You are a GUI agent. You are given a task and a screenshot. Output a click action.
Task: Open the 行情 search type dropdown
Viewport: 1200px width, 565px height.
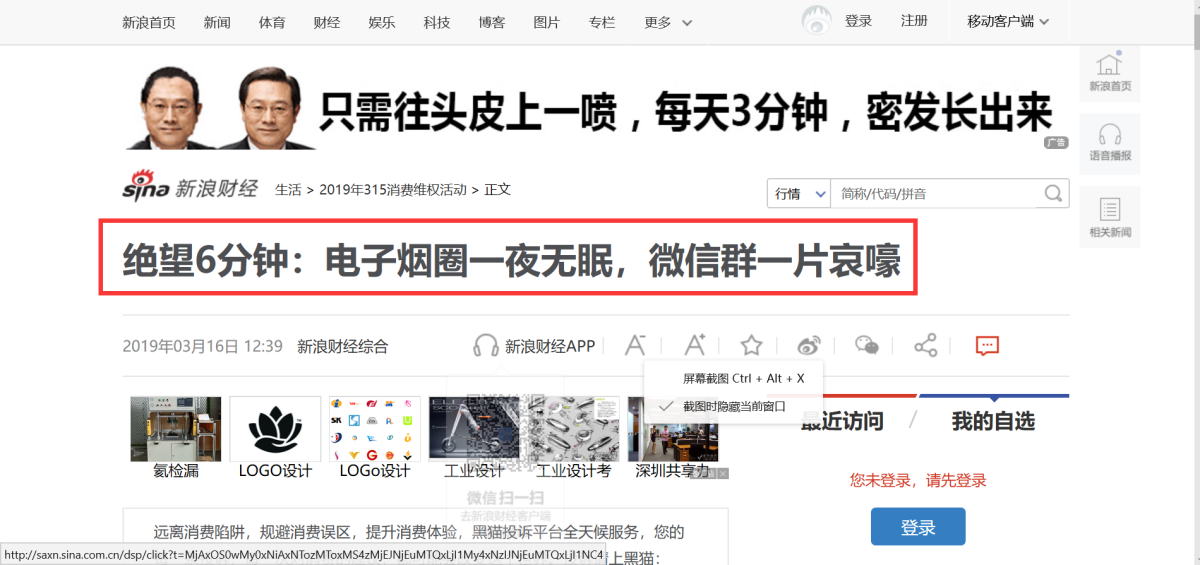point(799,194)
